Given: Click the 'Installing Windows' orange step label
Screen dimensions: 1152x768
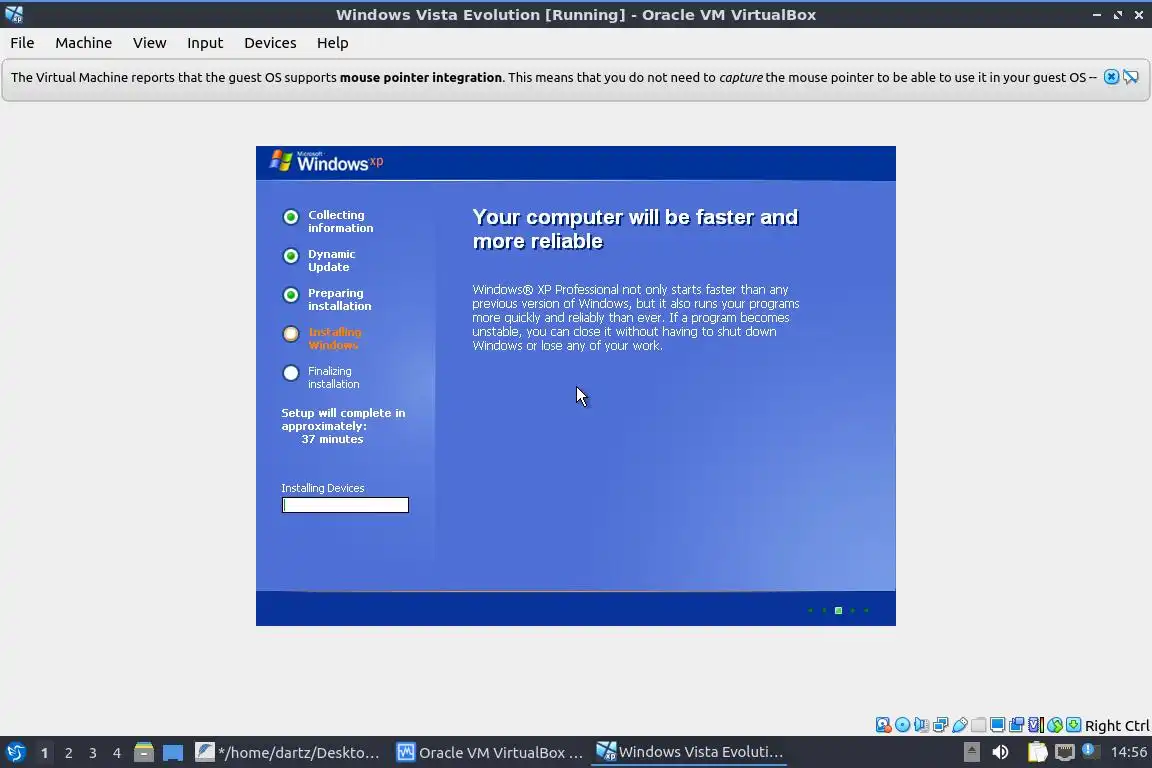Looking at the screenshot, I should point(334,338).
